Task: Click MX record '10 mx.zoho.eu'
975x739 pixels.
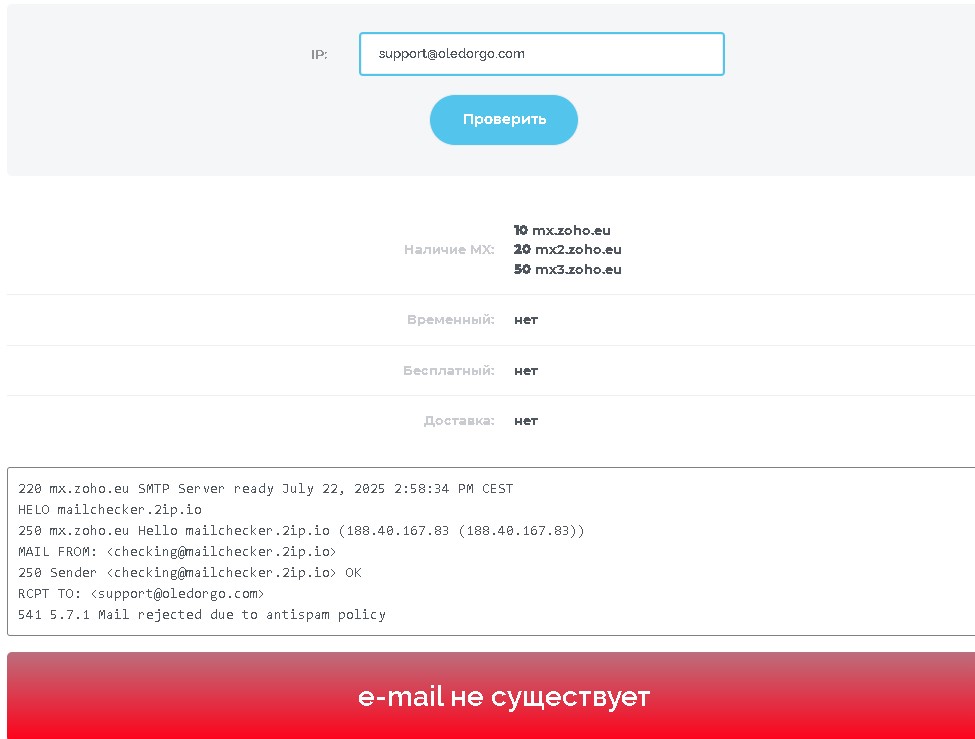Action: click(x=562, y=230)
